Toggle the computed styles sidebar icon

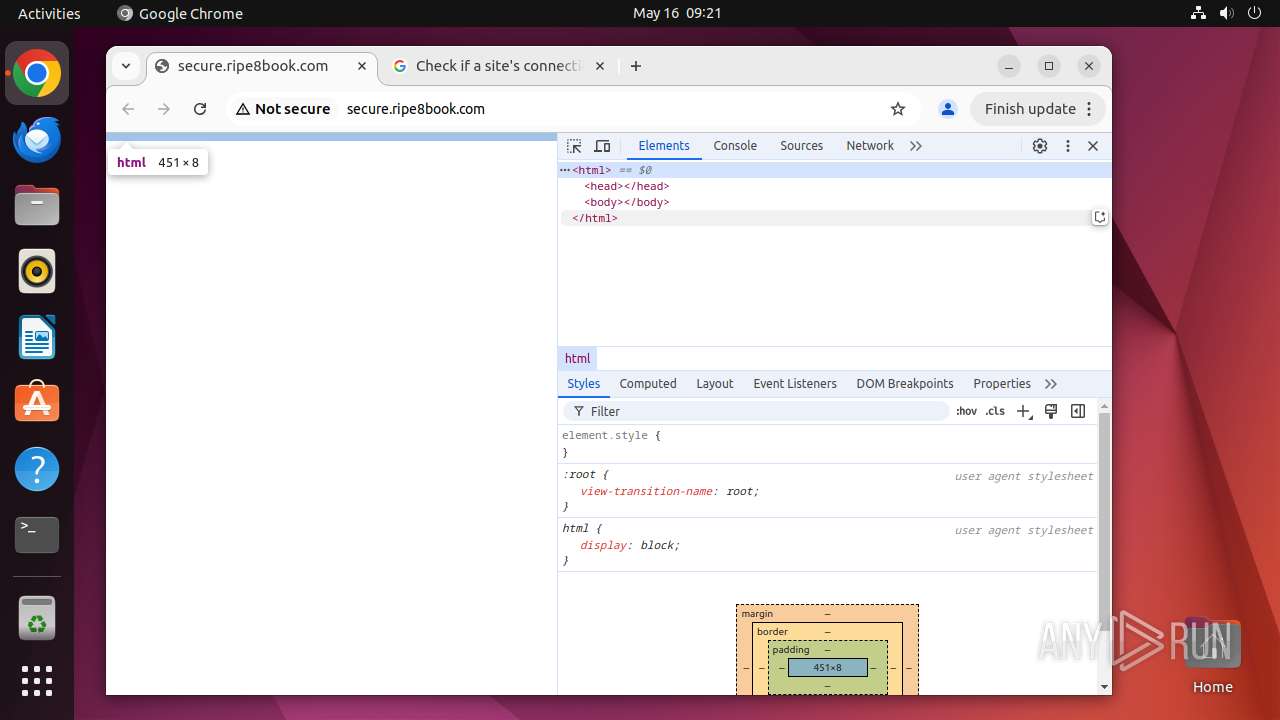(1078, 411)
